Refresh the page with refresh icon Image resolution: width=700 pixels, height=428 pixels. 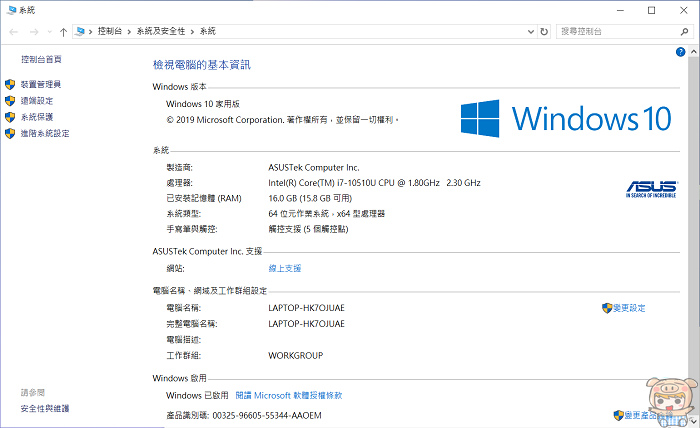point(544,32)
